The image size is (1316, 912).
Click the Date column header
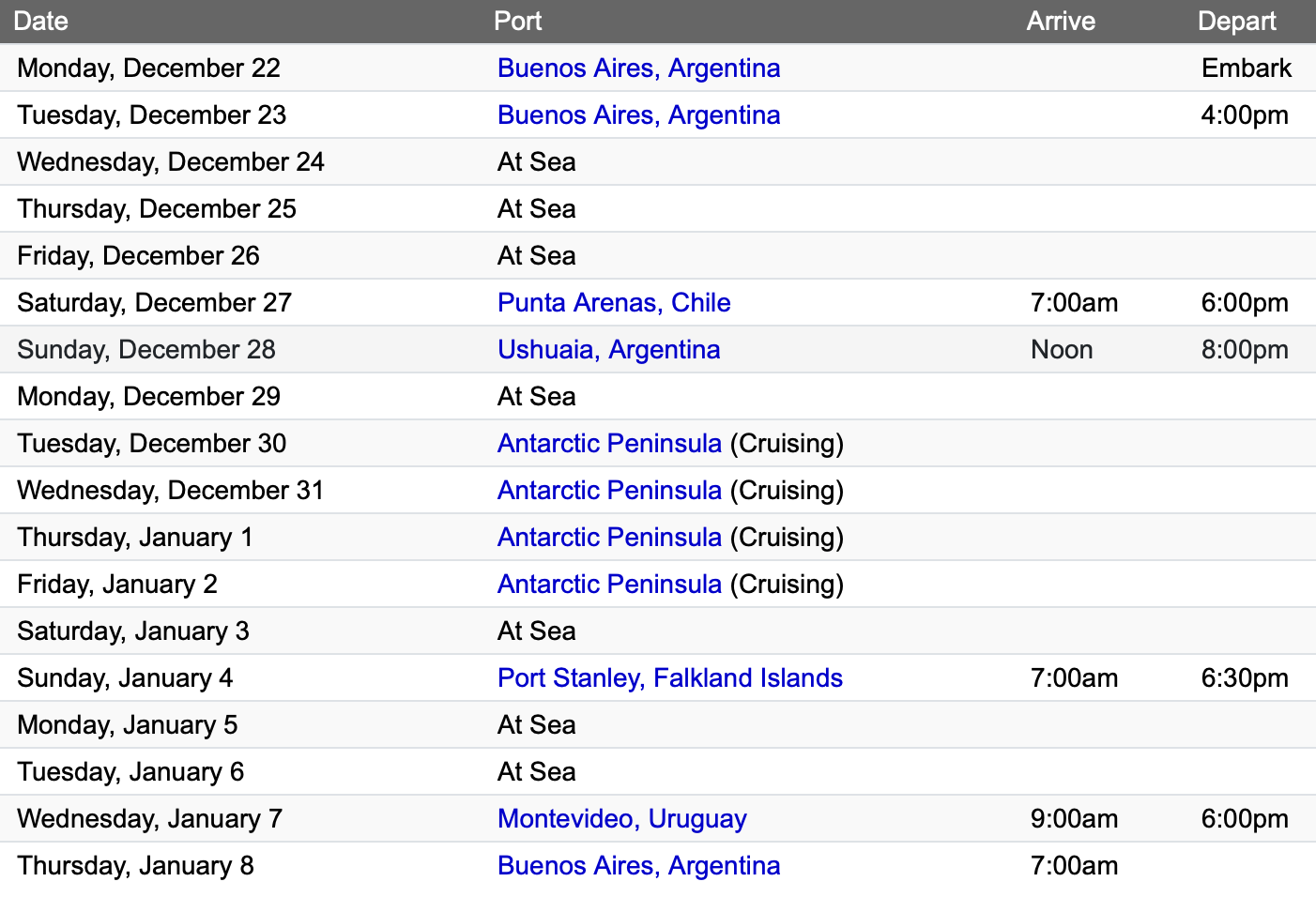pyautogui.click(x=41, y=21)
